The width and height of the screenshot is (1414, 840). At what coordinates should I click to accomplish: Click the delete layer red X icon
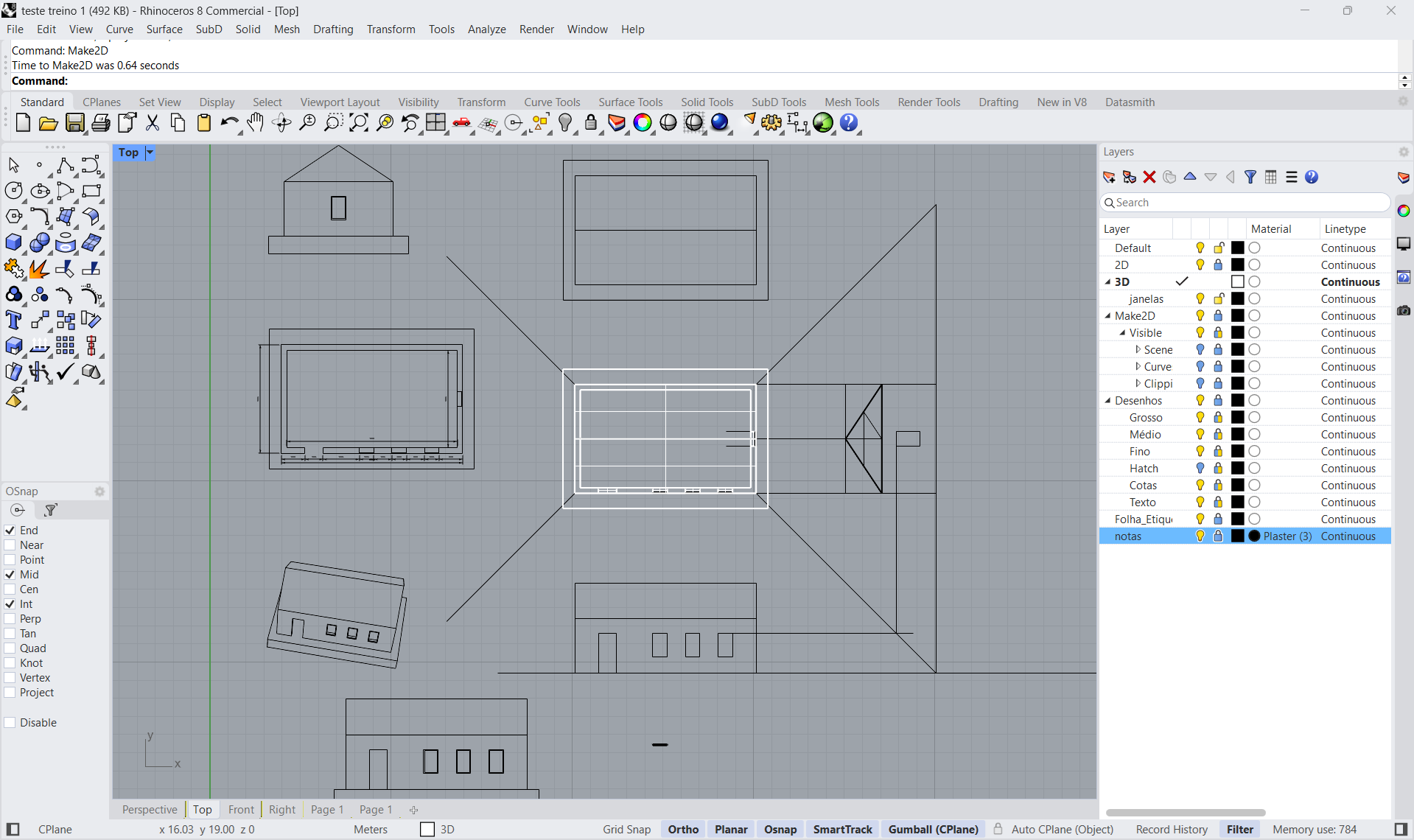point(1149,177)
